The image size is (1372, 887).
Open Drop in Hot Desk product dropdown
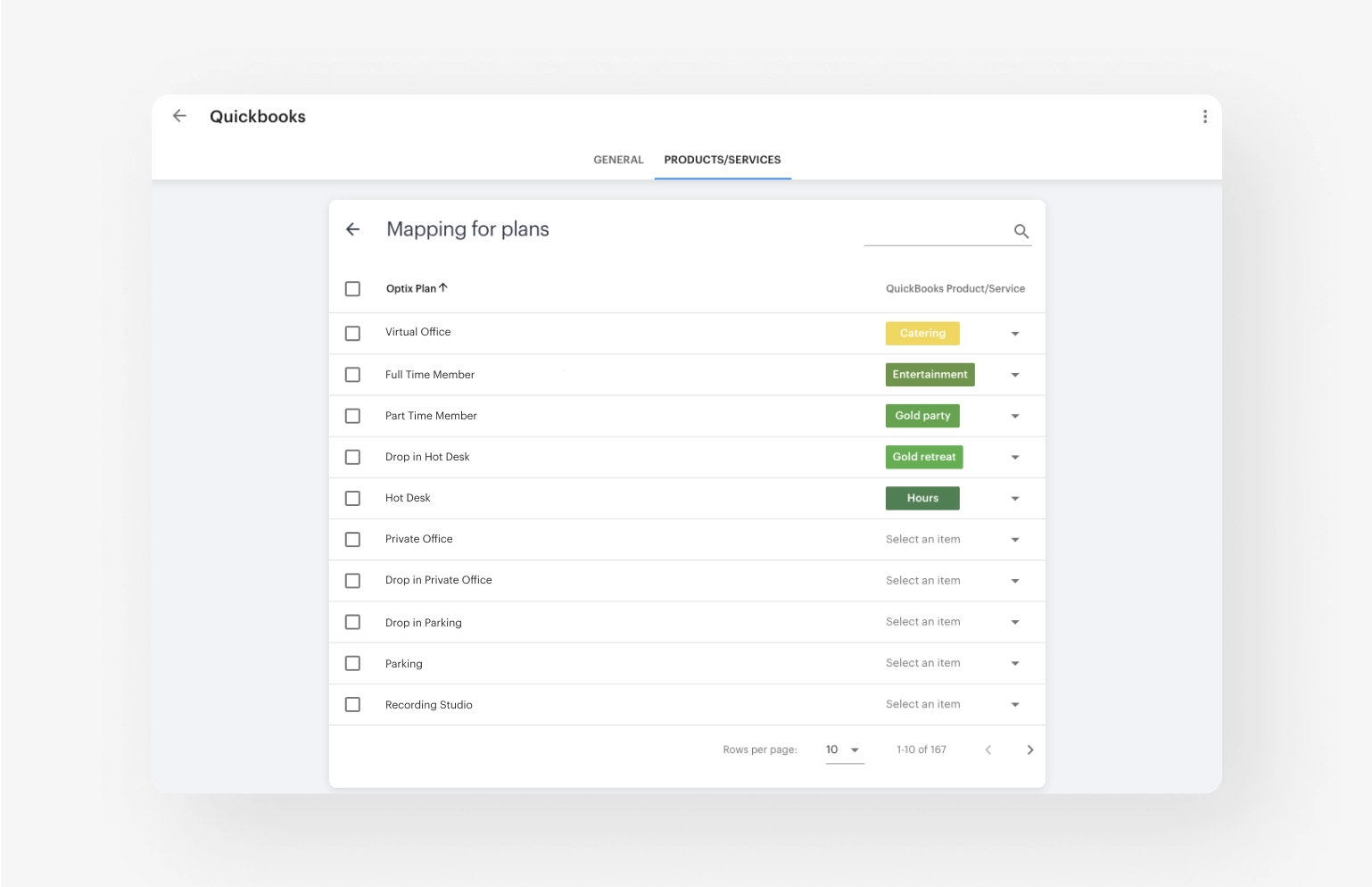[1015, 457]
